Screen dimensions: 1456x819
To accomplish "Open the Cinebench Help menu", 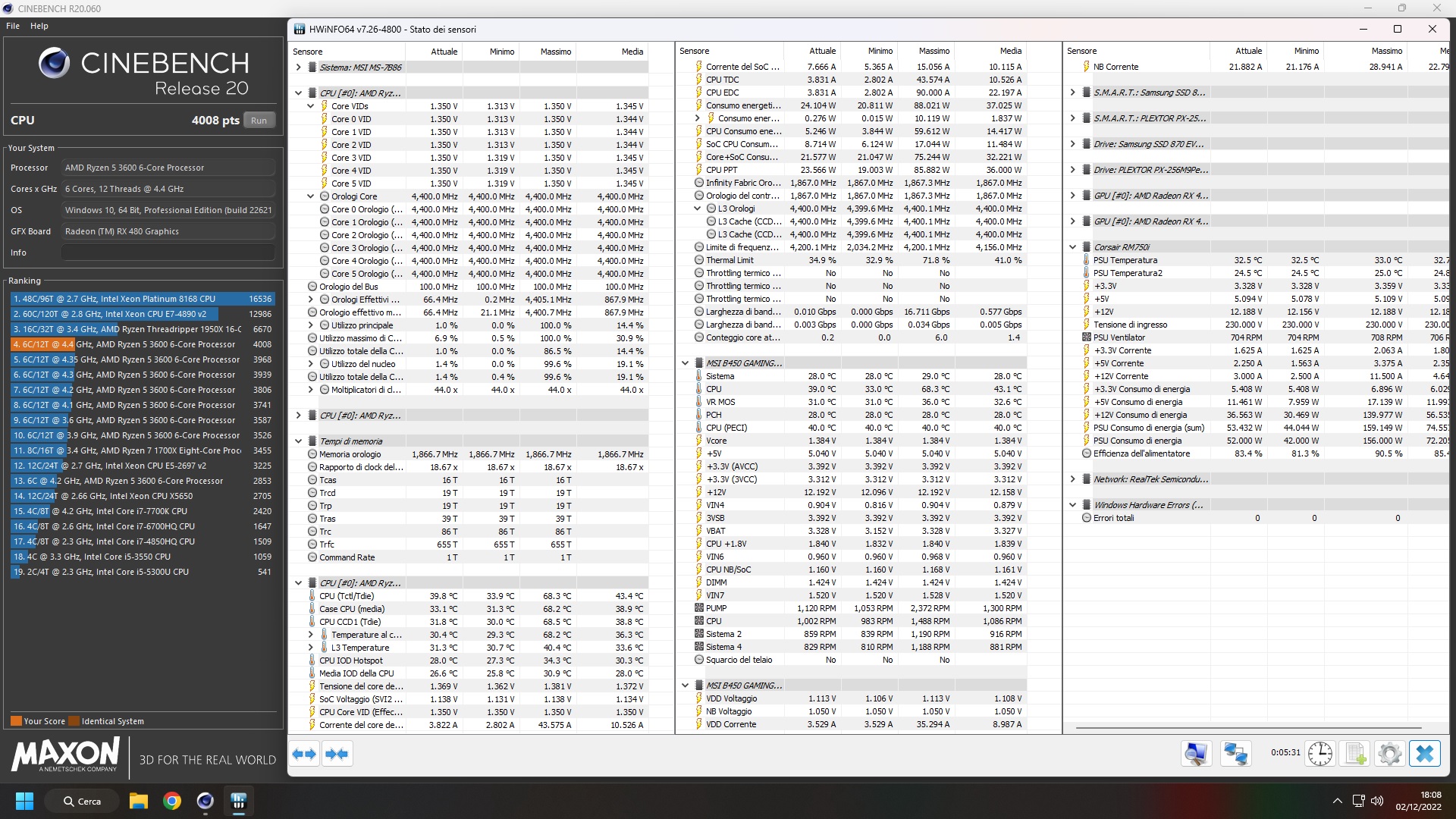I will [x=39, y=26].
